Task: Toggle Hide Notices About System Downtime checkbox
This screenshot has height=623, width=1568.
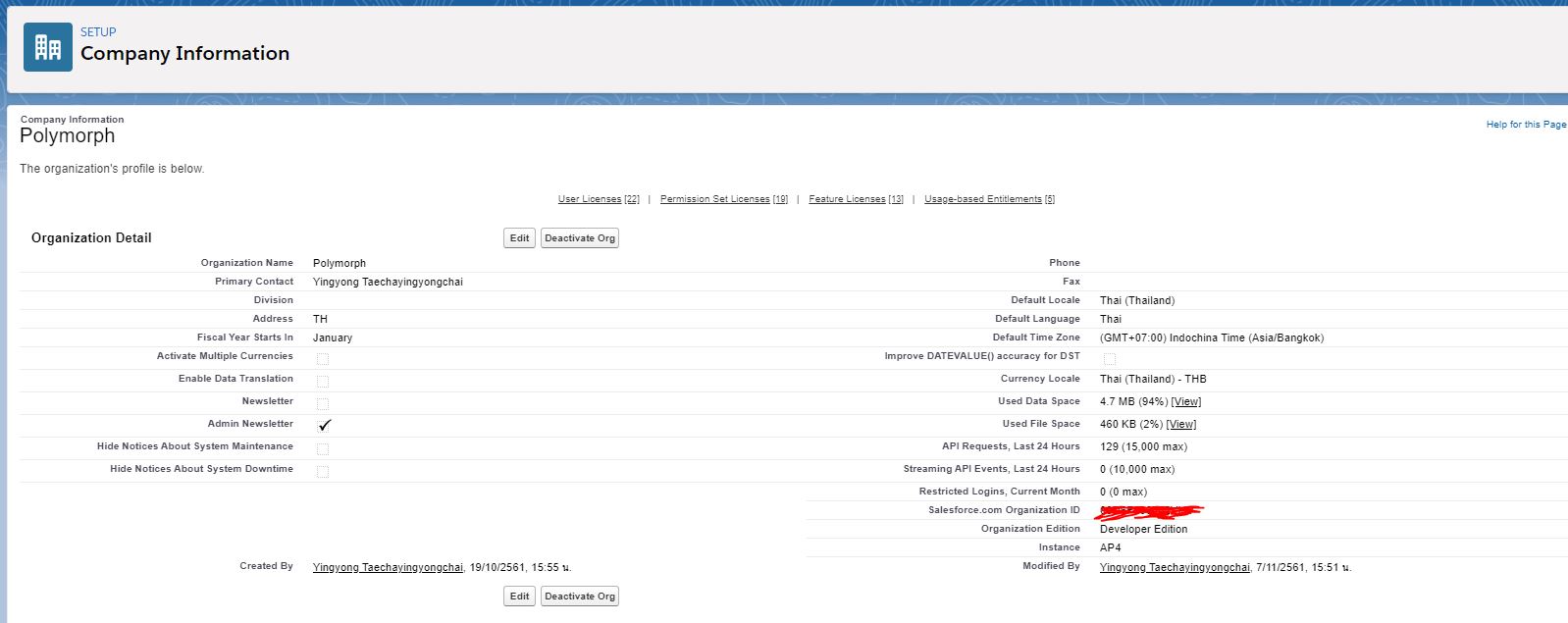Action: pyautogui.click(x=323, y=472)
